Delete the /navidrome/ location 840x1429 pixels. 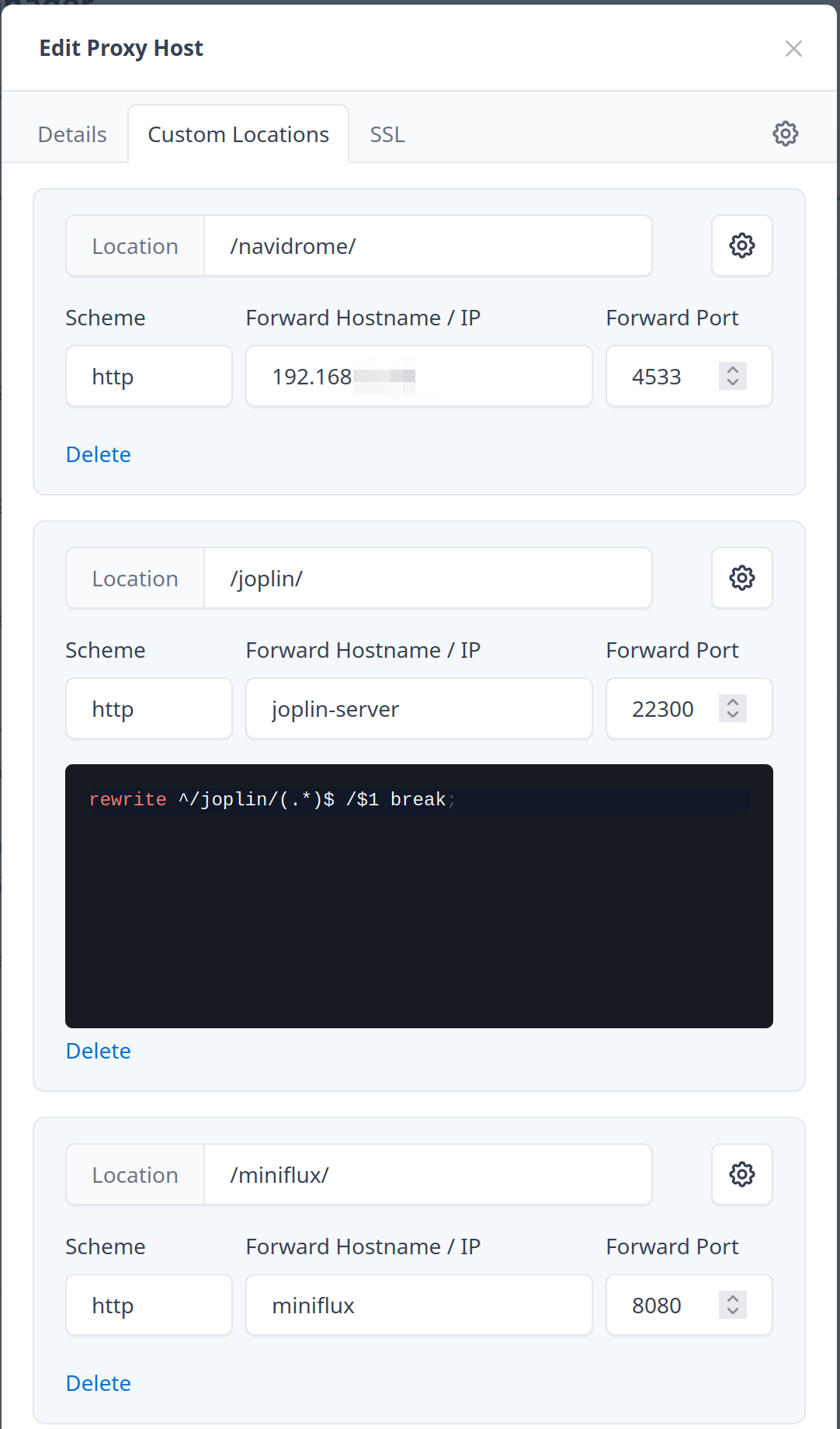click(99, 454)
